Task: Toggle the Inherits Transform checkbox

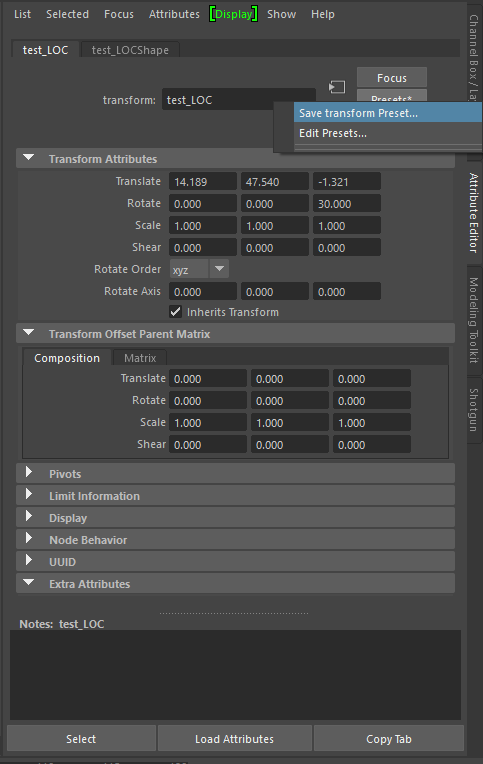Action: [175, 312]
